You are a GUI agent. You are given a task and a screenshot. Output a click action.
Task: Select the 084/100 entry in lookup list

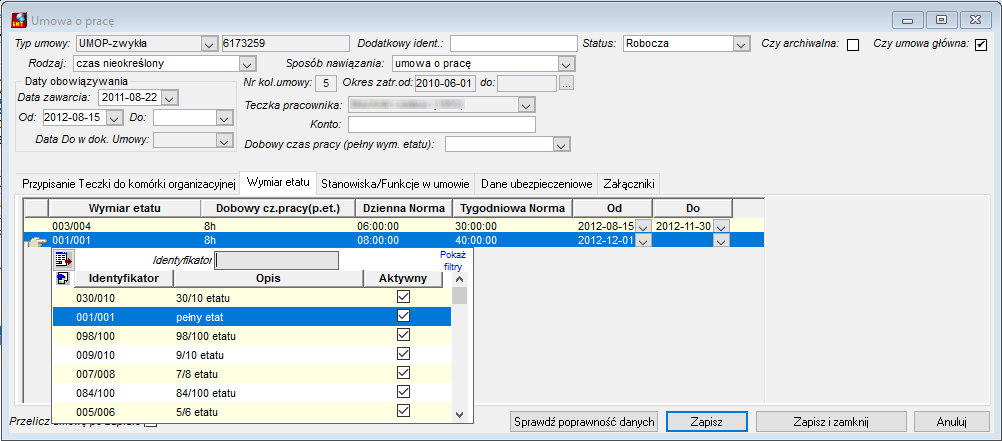(252, 392)
